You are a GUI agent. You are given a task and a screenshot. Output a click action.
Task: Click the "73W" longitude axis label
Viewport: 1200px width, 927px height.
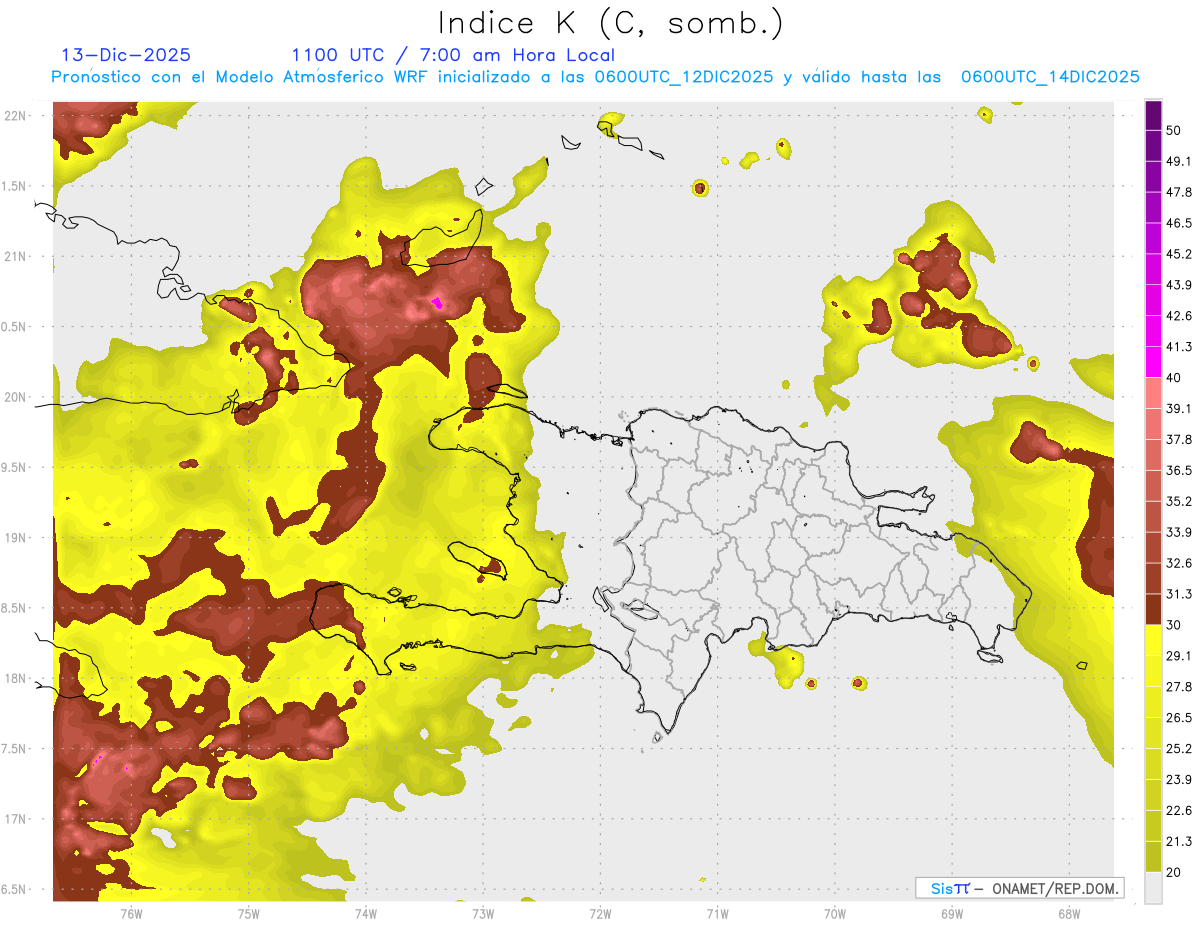point(483,914)
